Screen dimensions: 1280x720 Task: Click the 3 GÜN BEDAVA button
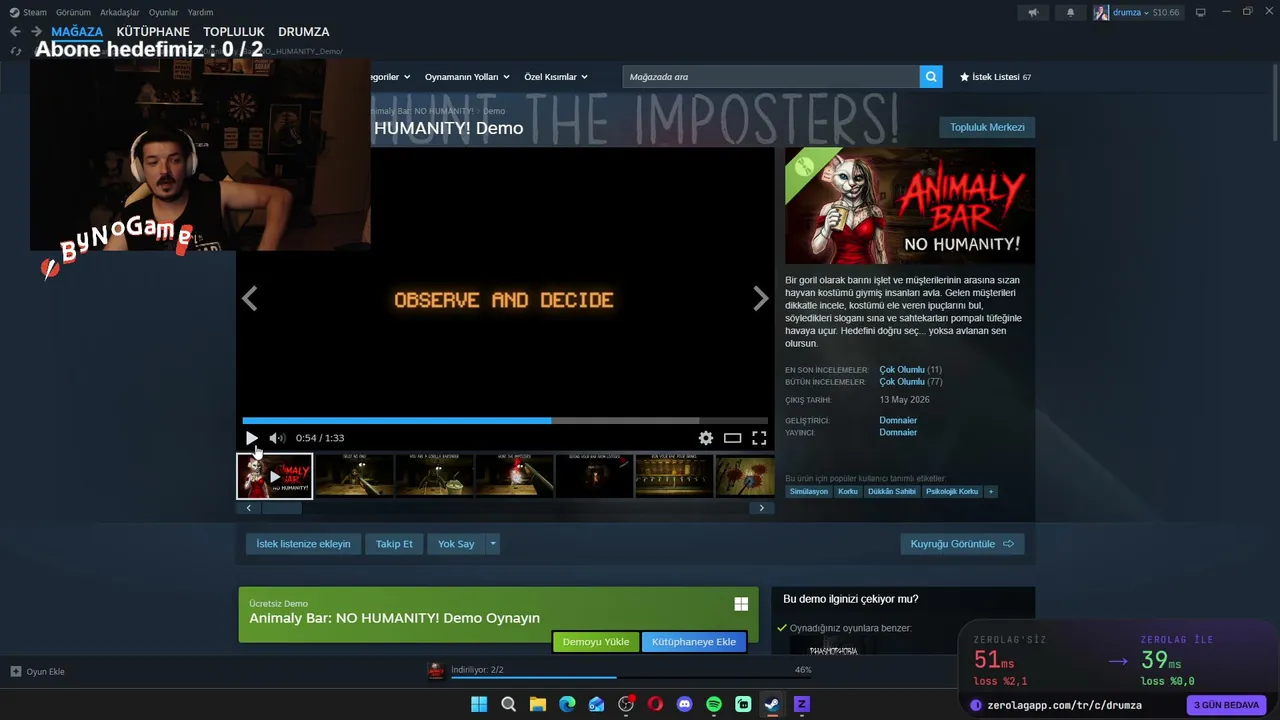pyautogui.click(x=1226, y=705)
